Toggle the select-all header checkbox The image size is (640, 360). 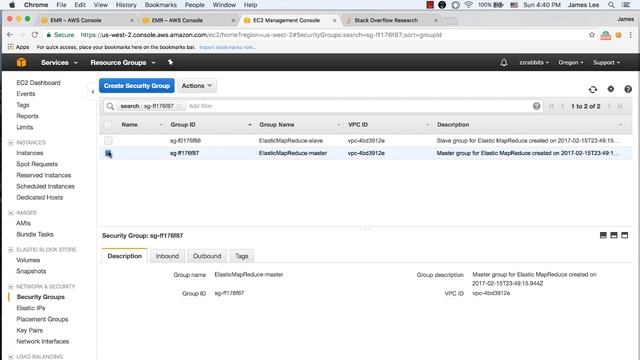(x=108, y=125)
